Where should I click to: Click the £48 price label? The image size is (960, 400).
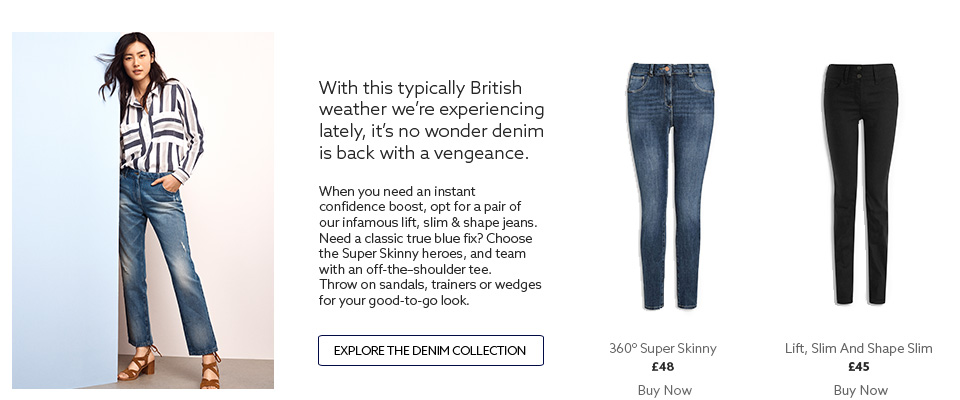point(663,367)
